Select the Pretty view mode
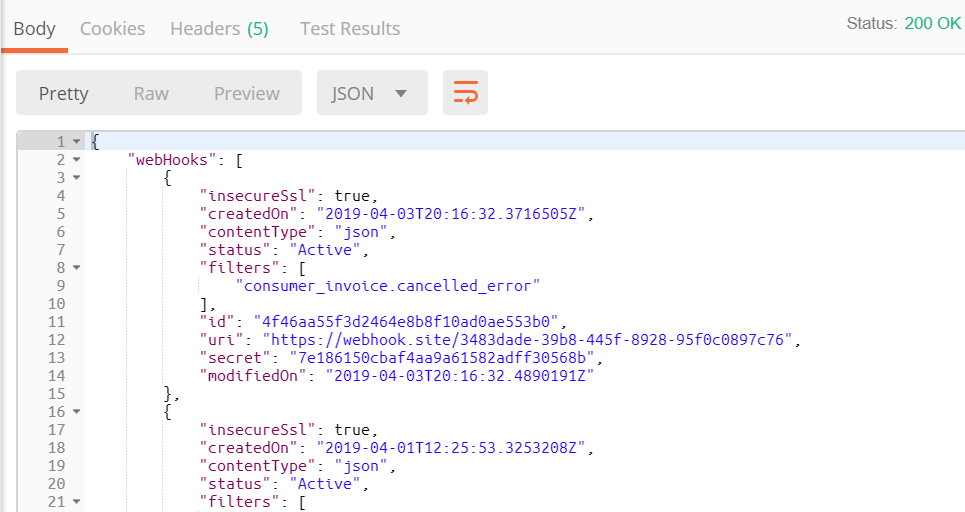 click(x=64, y=93)
